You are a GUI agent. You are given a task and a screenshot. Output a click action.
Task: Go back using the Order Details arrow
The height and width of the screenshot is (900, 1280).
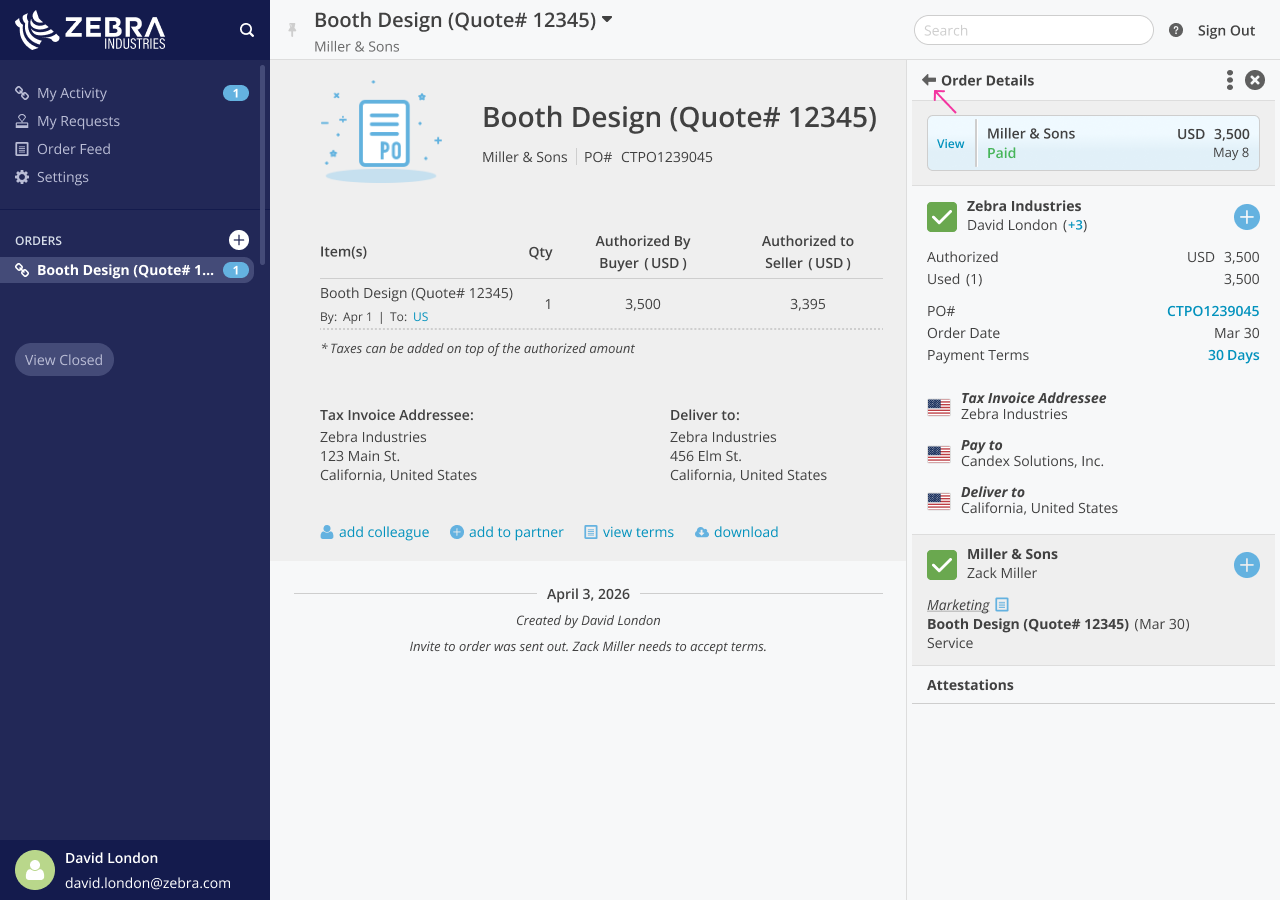[x=929, y=80]
